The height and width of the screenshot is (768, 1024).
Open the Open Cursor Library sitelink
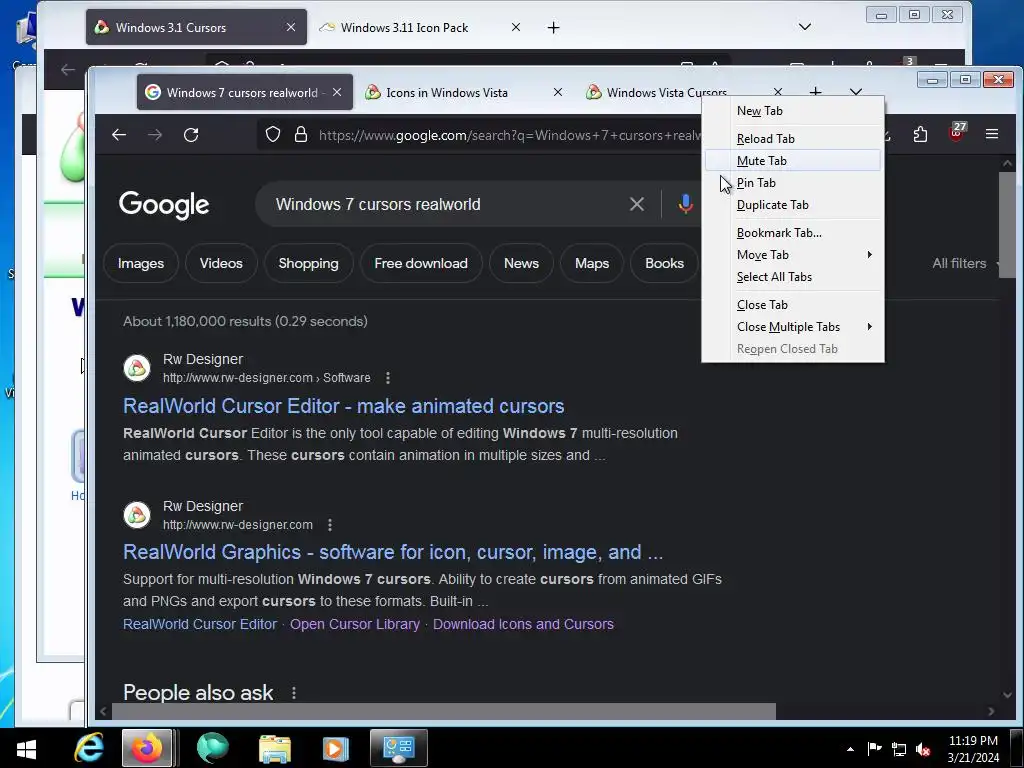(x=355, y=624)
